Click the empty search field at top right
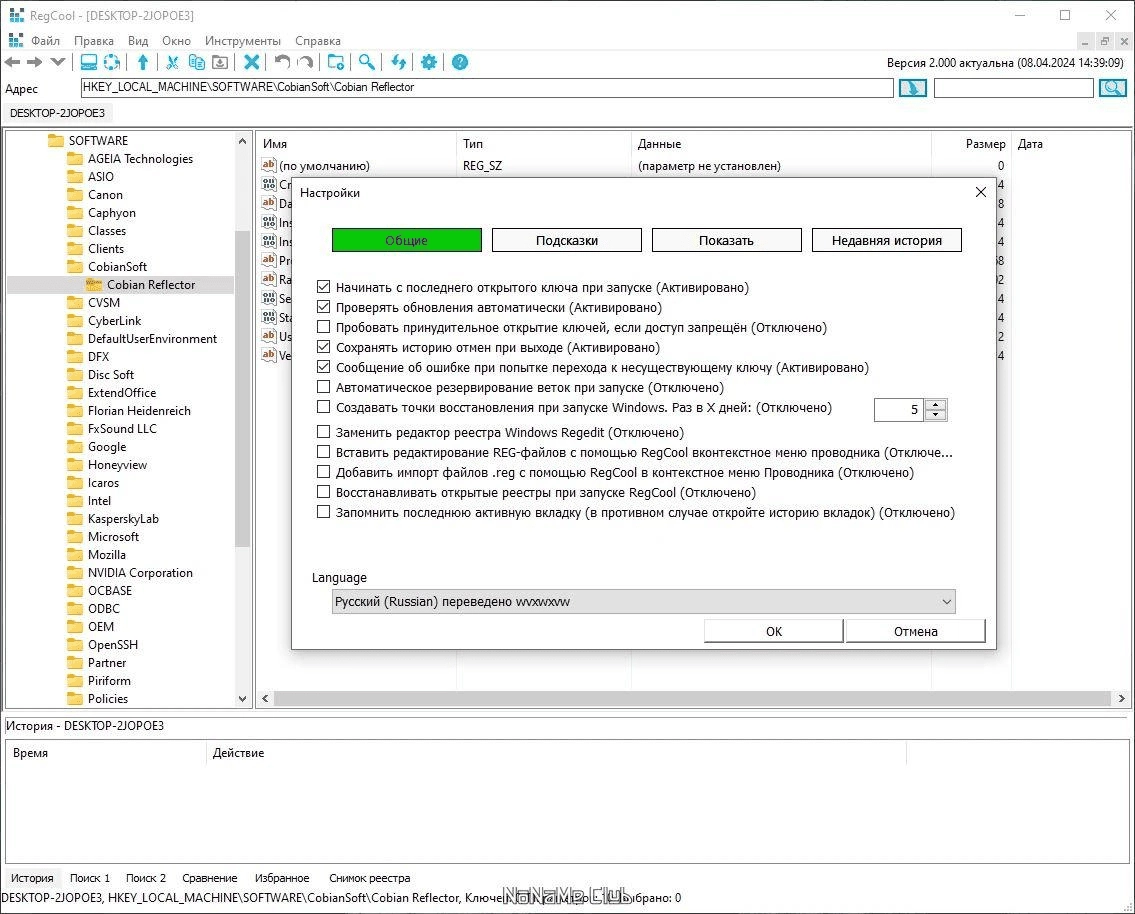This screenshot has width=1135, height=914. coord(1013,88)
